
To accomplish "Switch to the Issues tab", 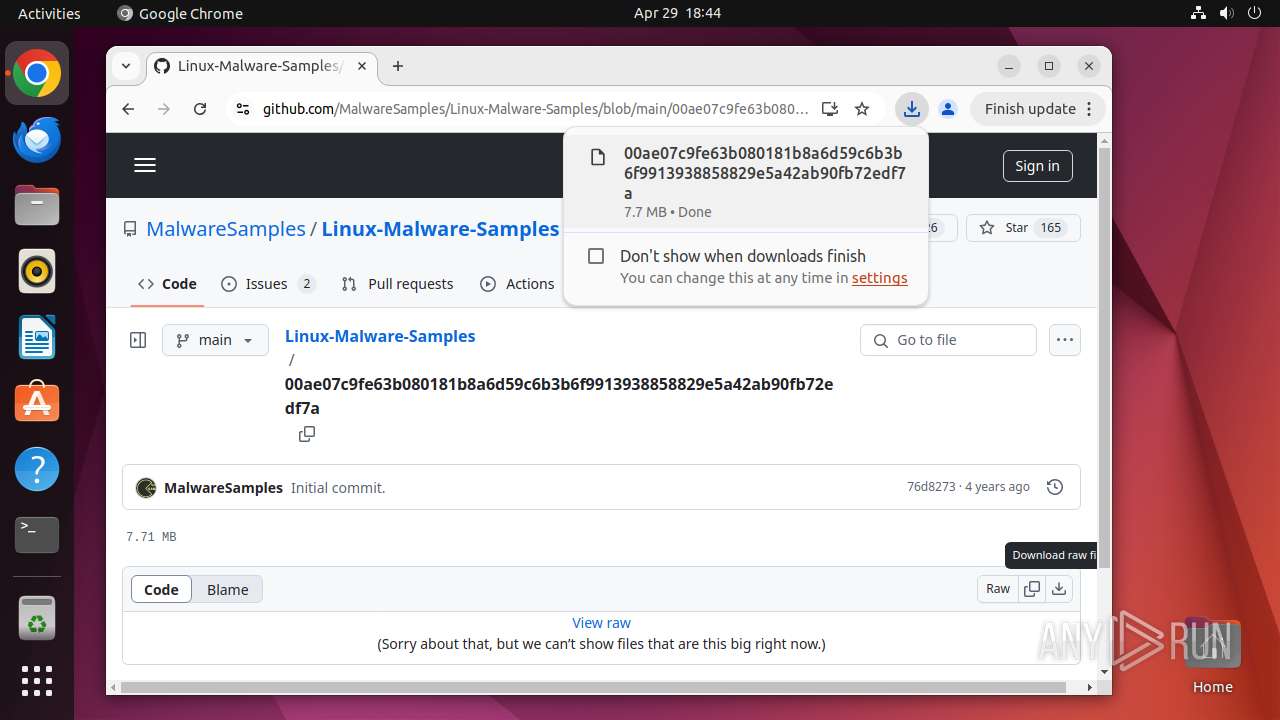I will 268,284.
